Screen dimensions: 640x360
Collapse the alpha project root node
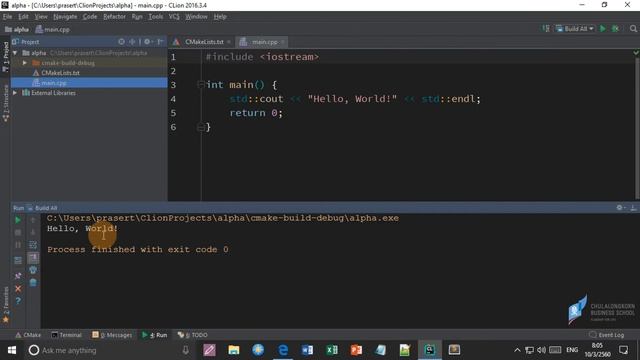click(x=15, y=53)
